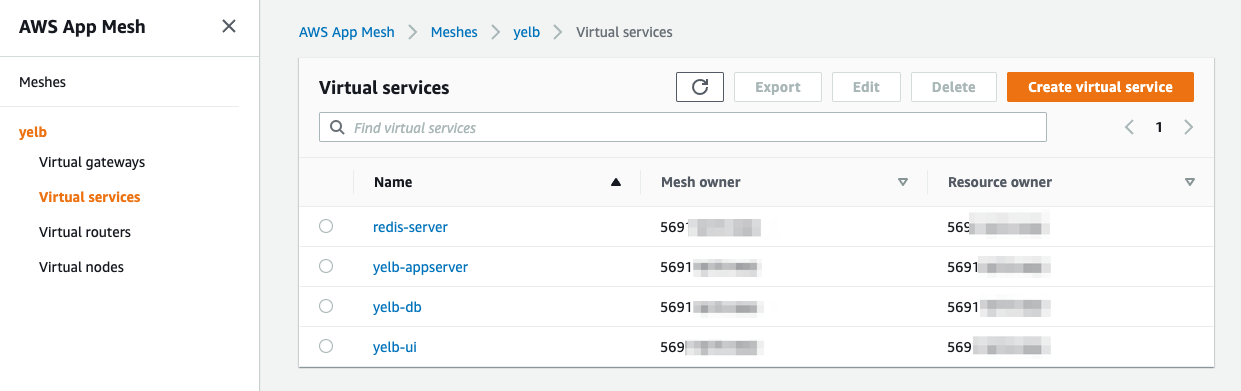Sort by Resource owner column
Screen dimensions: 1241x391
pyautogui.click(x=1189, y=182)
